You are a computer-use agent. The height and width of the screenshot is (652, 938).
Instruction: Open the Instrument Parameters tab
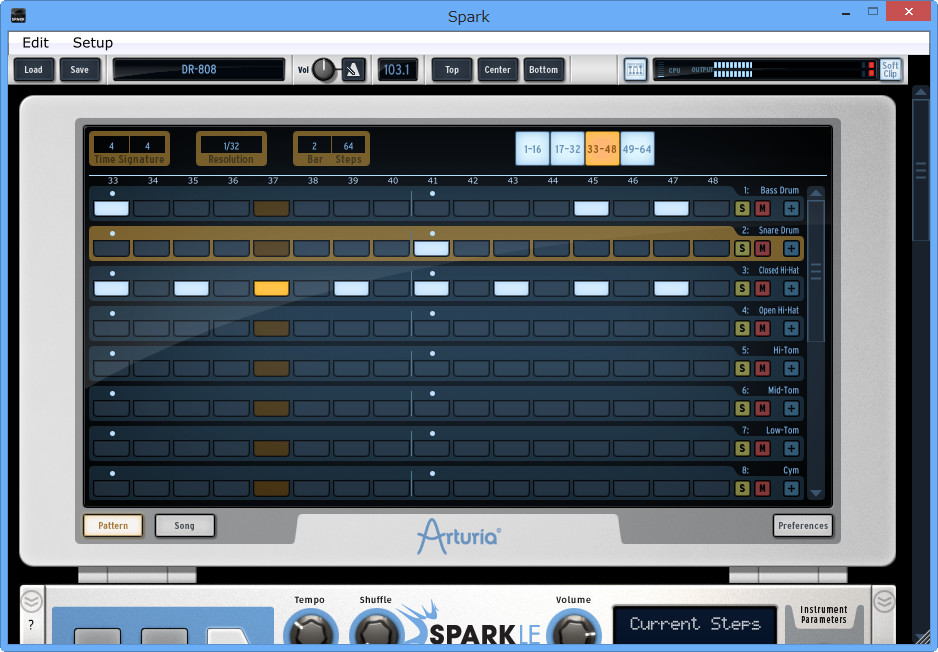coord(824,614)
